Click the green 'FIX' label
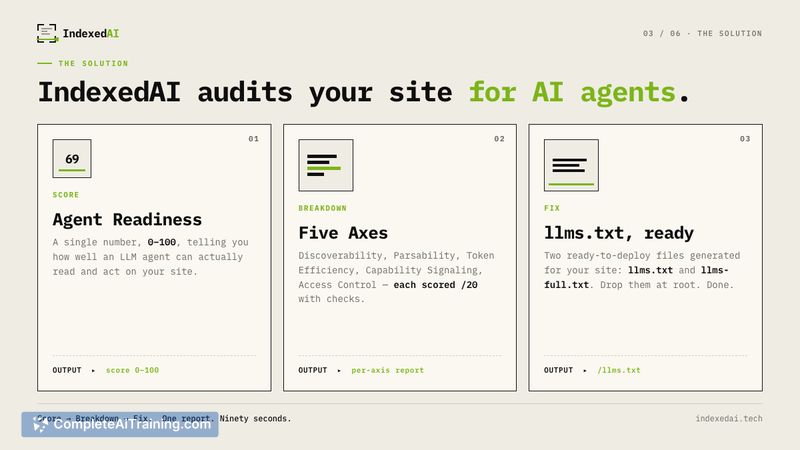This screenshot has width=800, height=450. (x=552, y=208)
